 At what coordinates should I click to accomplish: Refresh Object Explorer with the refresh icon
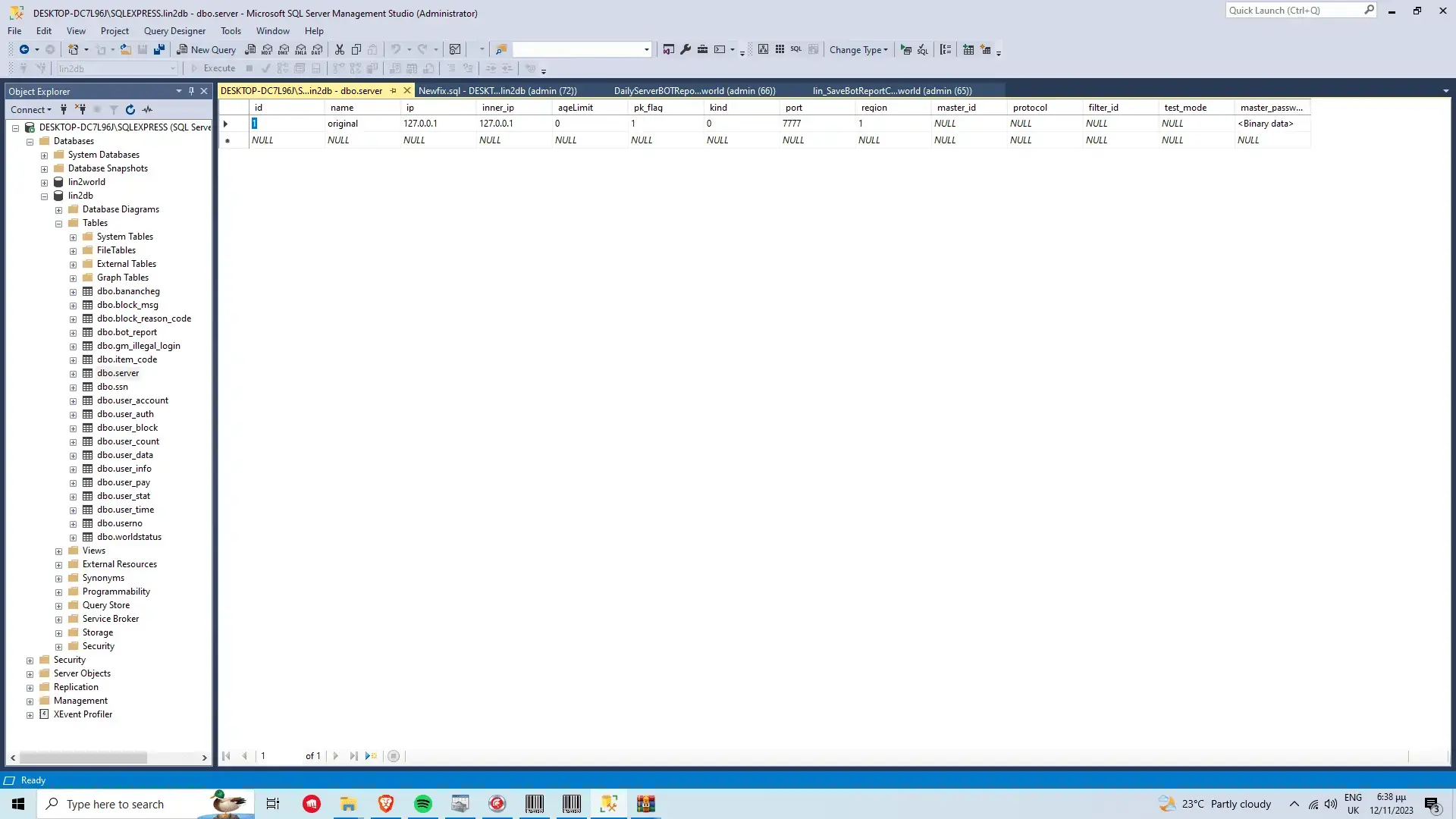click(130, 110)
